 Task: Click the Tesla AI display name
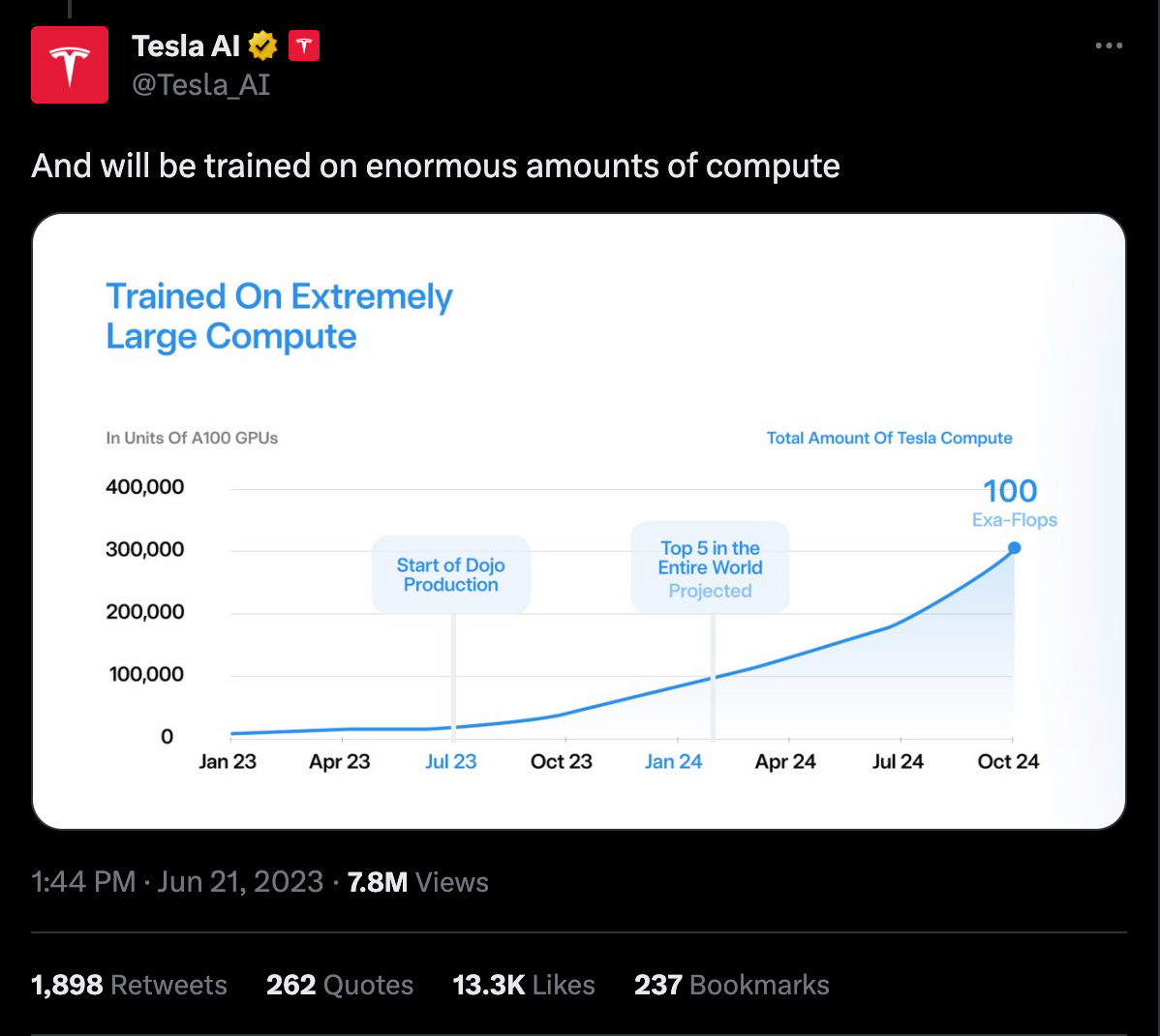186,46
